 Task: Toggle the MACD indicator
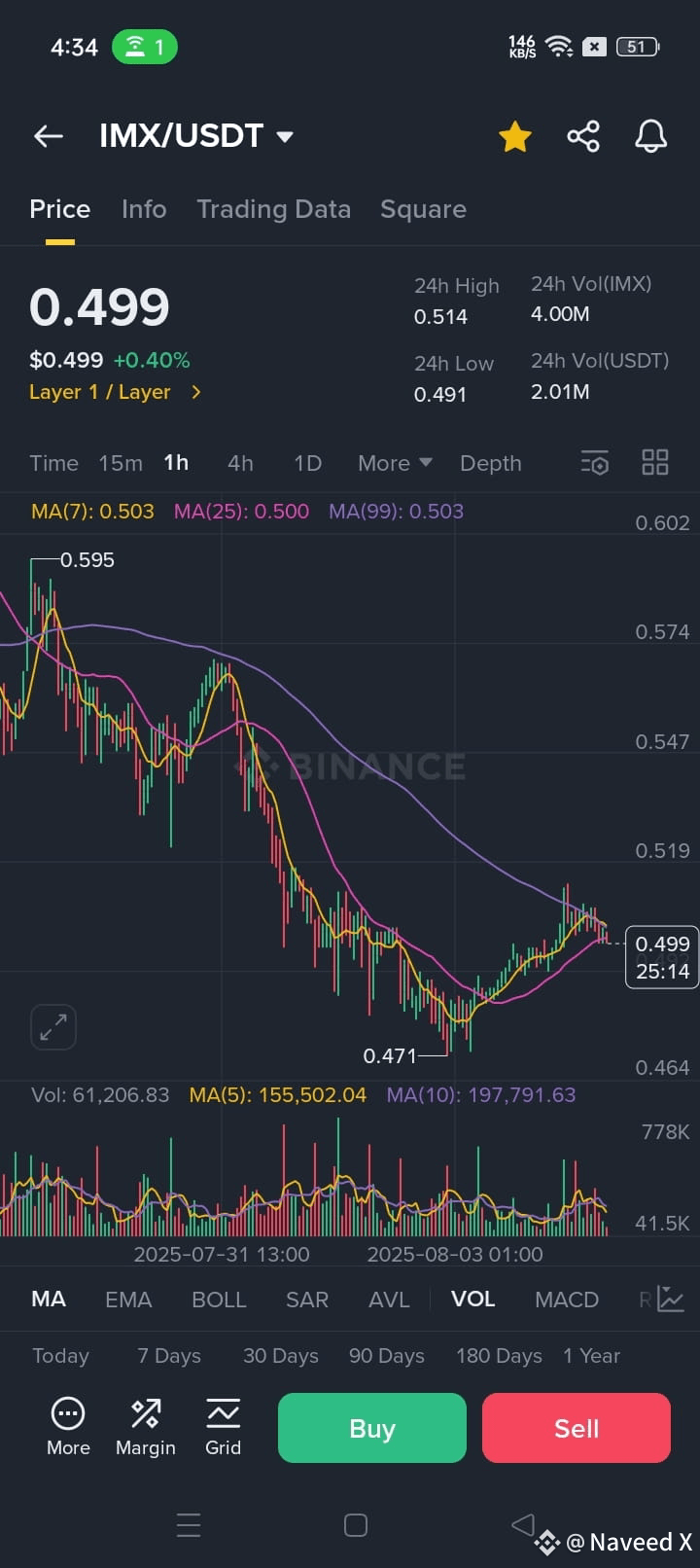[567, 1300]
